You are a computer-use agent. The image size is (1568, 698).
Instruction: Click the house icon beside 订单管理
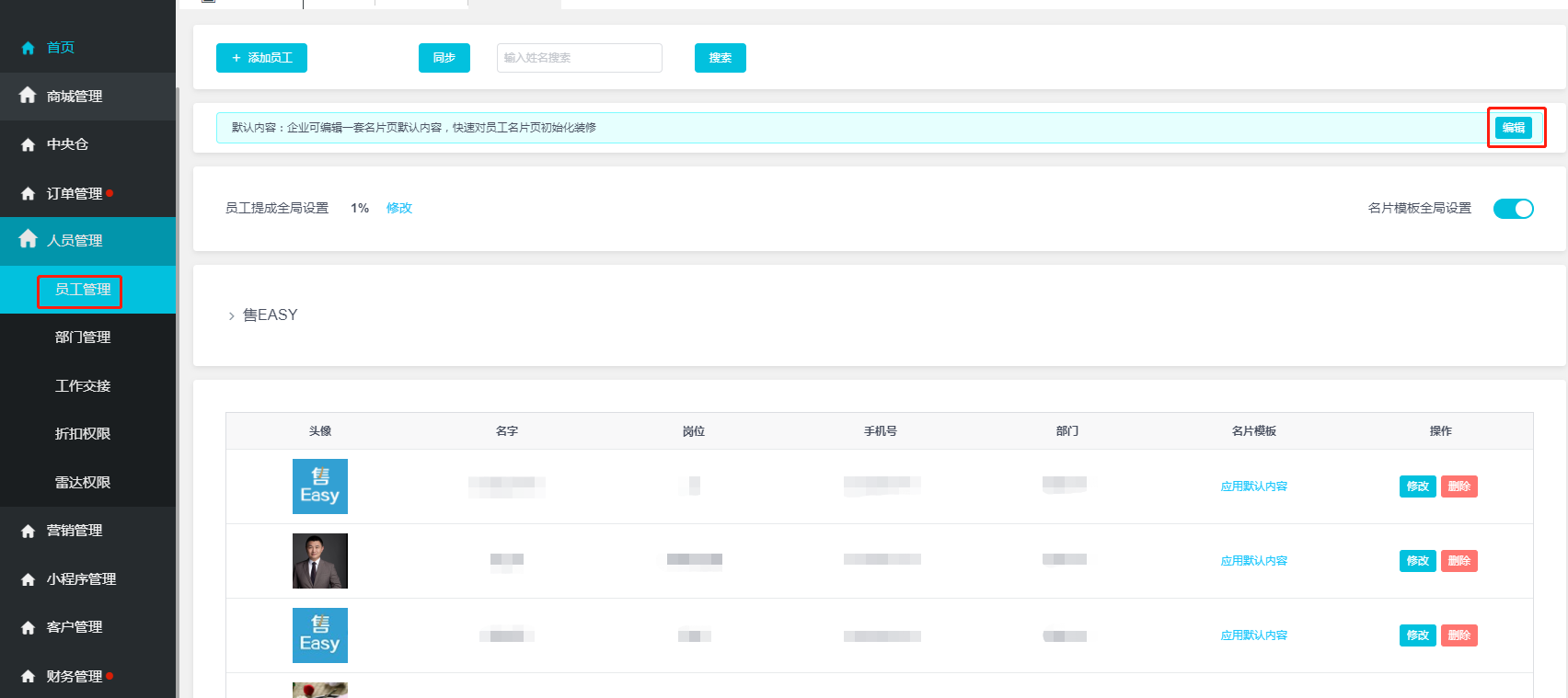coord(28,193)
